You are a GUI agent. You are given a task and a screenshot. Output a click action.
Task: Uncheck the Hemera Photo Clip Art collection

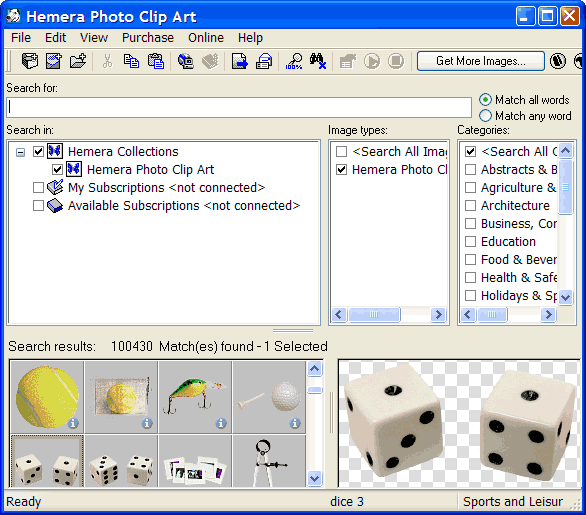[57, 169]
